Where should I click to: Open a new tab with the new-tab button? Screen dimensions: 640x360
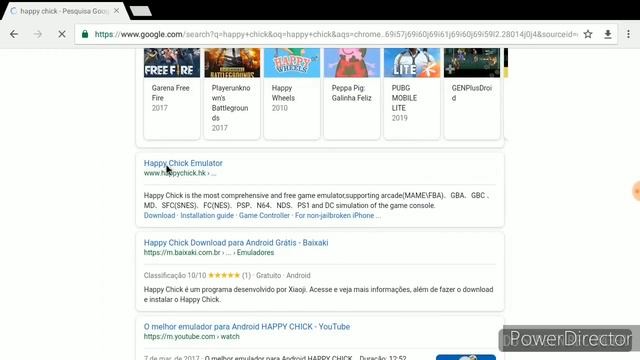pos(141,11)
